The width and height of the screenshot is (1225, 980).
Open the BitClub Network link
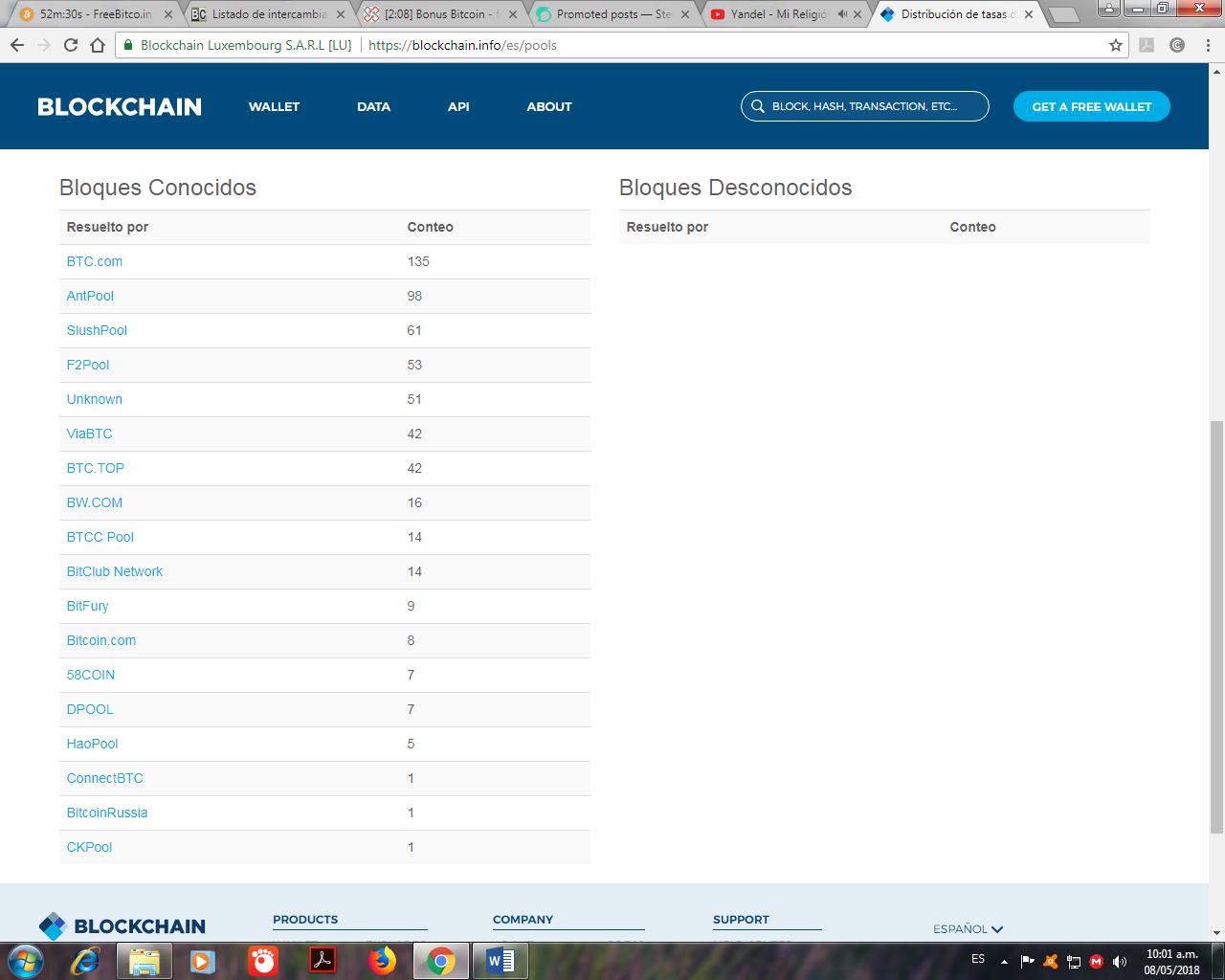pos(115,571)
